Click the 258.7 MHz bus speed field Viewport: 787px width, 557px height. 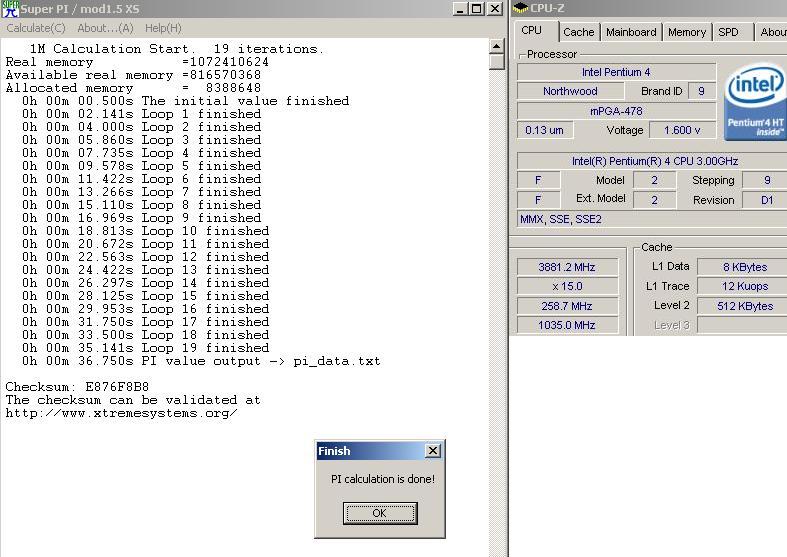(567, 306)
